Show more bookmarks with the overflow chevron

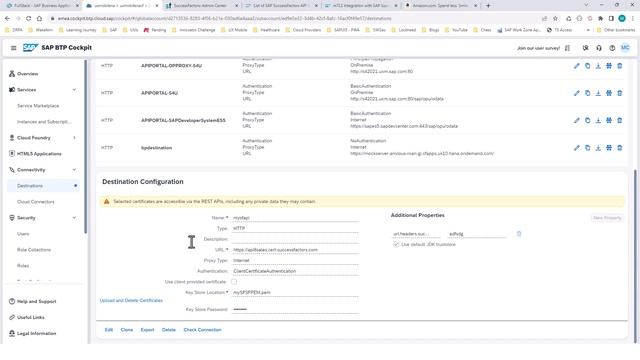click(588, 30)
